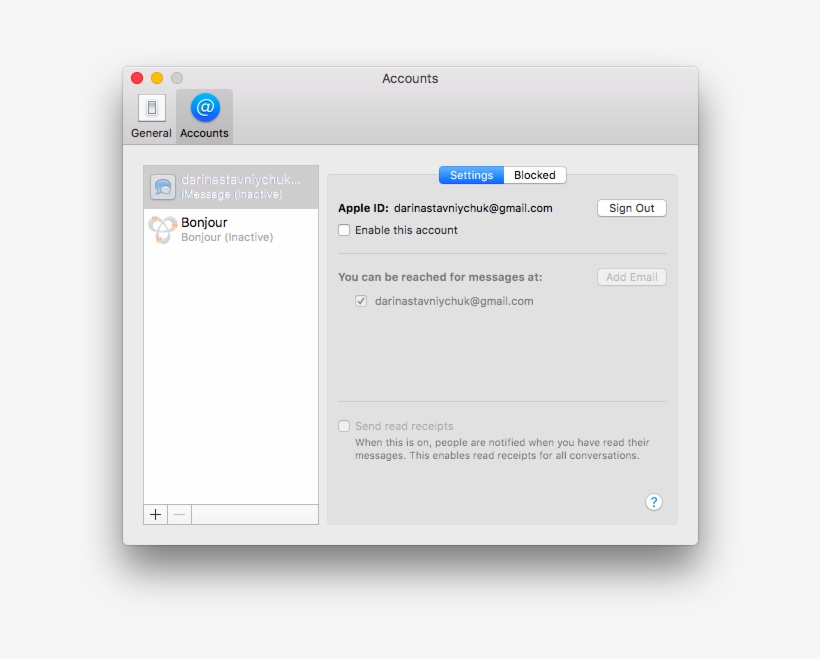Viewport: 820px width, 659px height.
Task: Click the Bonjour pinwheel icon
Action: pyautogui.click(x=163, y=229)
